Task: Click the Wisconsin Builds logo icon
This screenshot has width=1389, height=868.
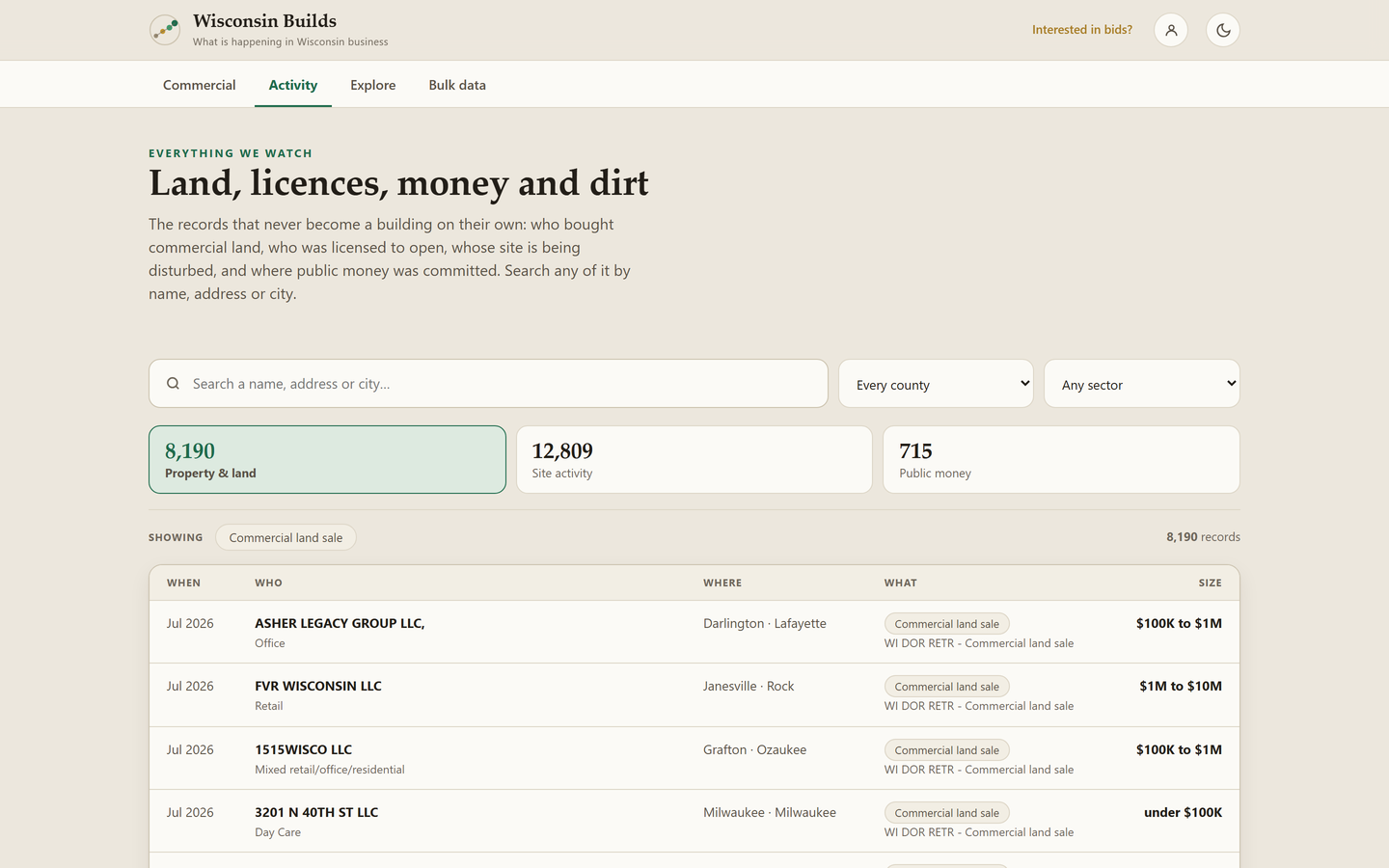Action: tap(165, 30)
